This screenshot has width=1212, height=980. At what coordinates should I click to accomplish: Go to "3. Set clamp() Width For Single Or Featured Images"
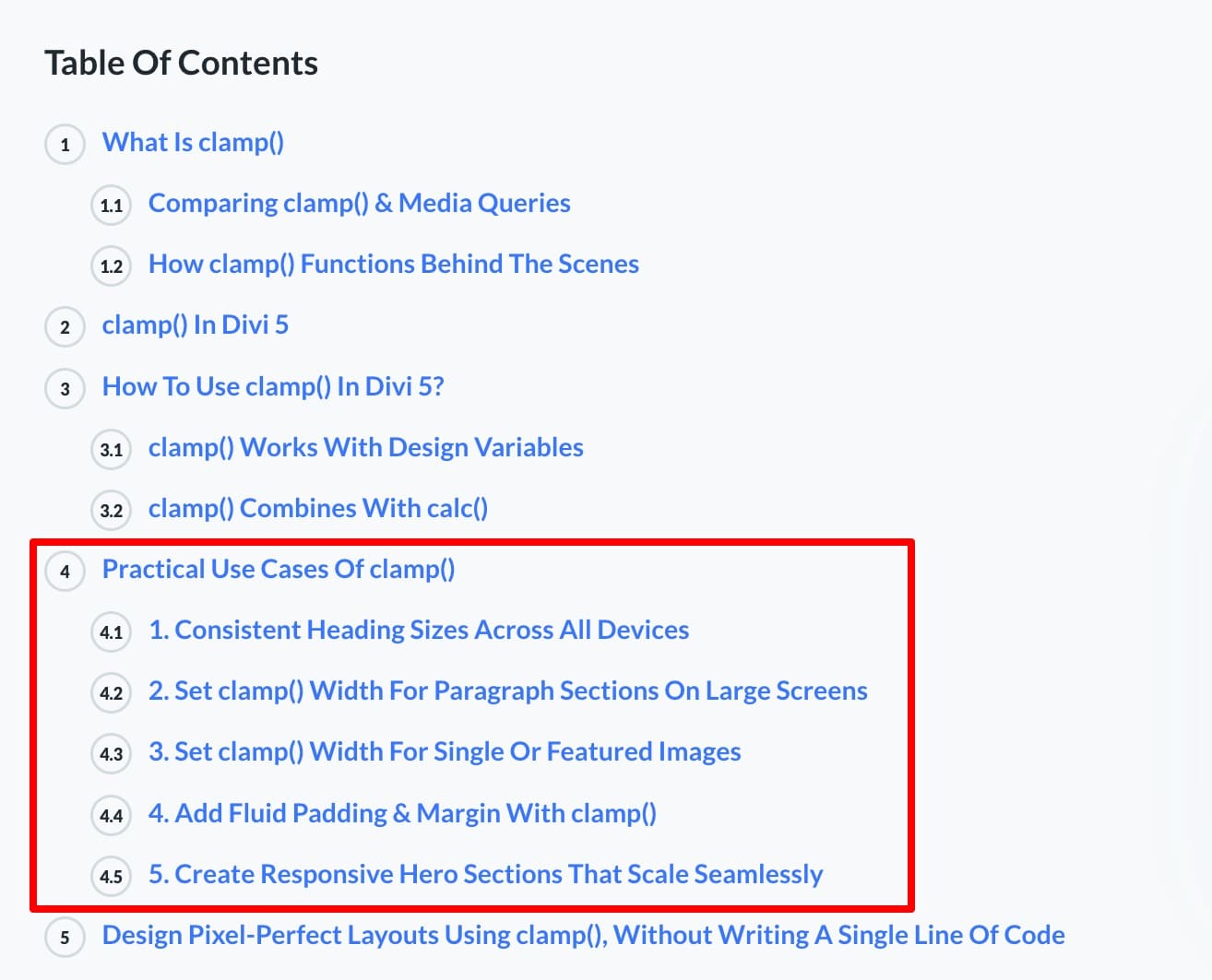445,752
